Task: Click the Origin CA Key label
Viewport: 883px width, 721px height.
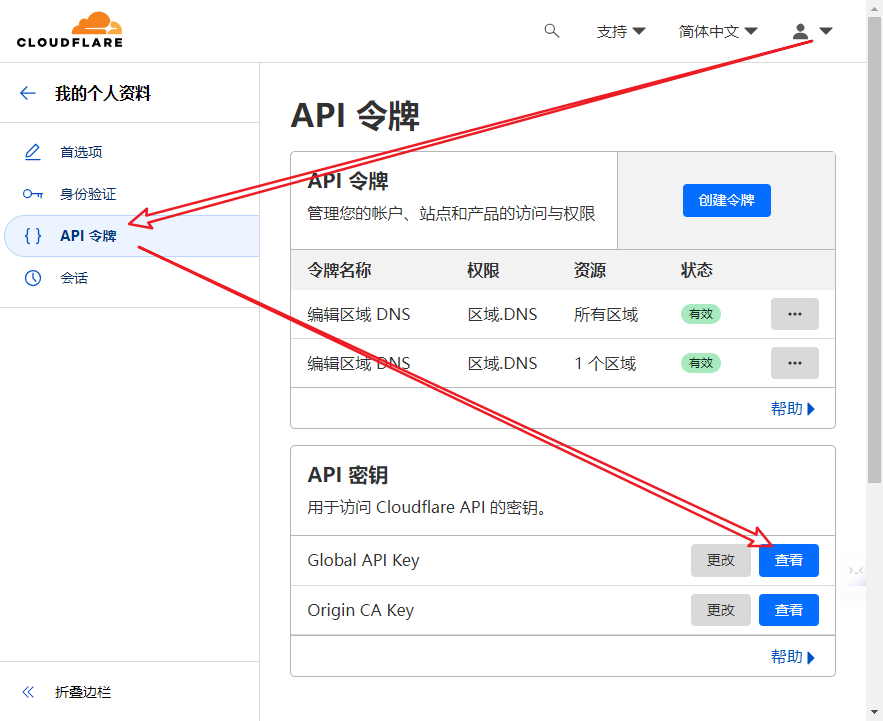Action: (x=360, y=610)
